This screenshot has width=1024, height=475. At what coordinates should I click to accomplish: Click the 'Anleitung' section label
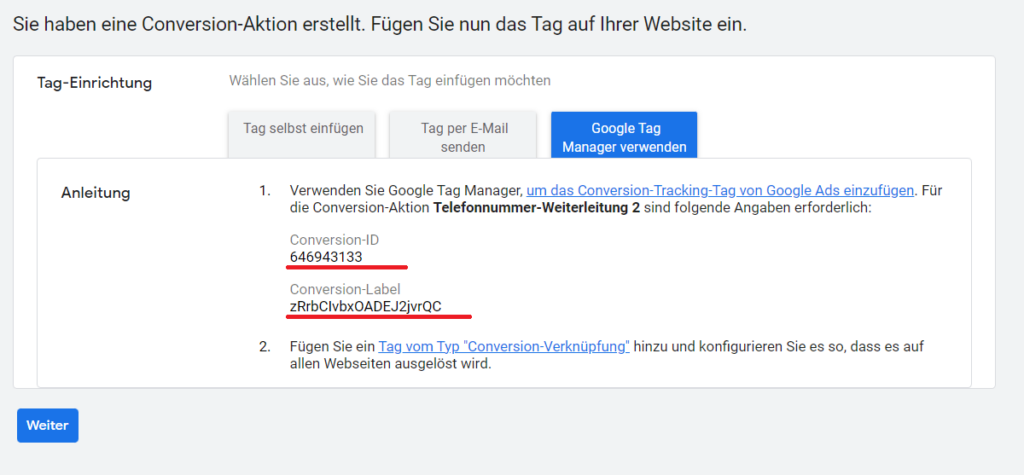click(95, 193)
